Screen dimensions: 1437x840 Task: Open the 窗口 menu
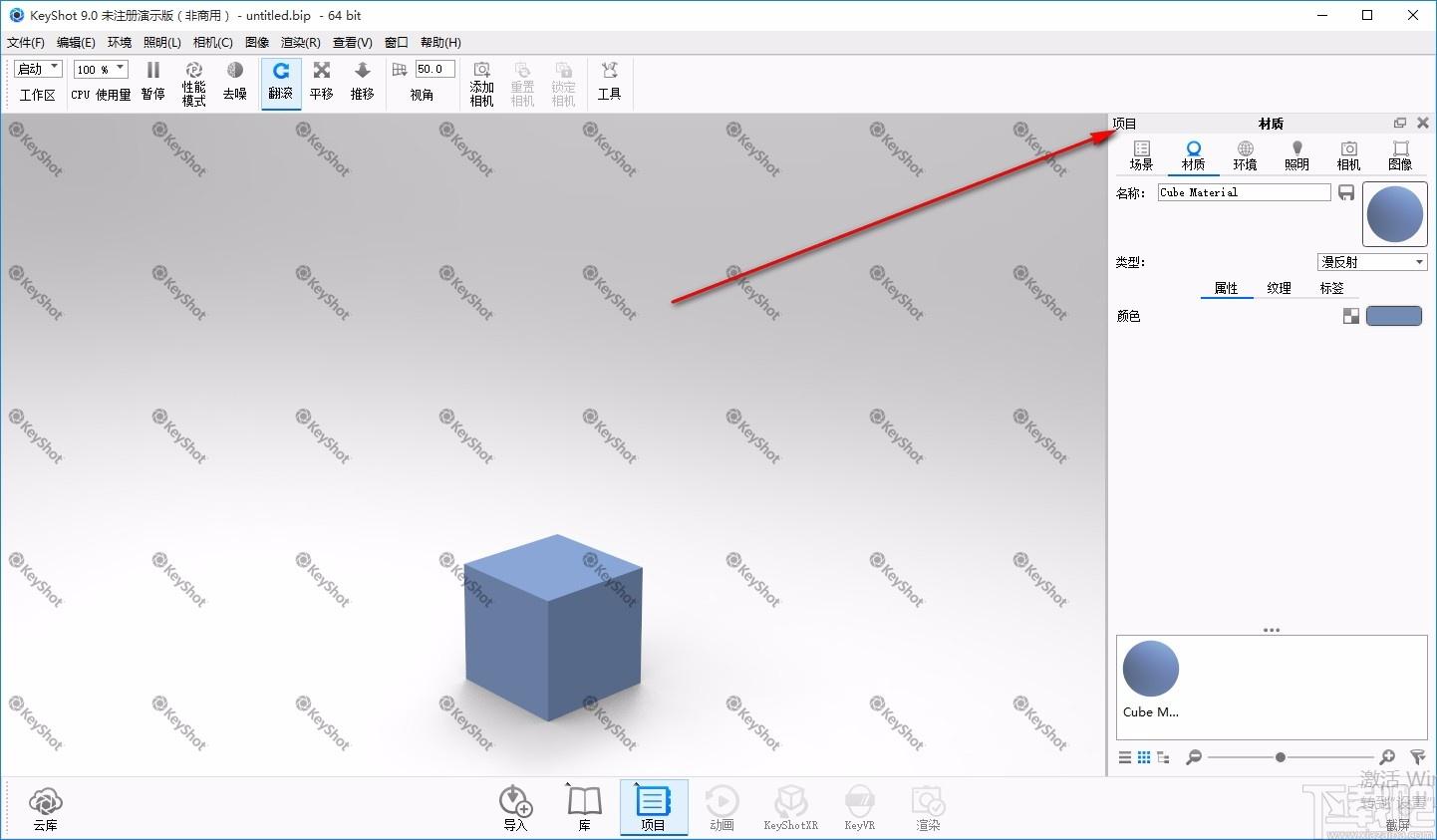pyautogui.click(x=397, y=42)
